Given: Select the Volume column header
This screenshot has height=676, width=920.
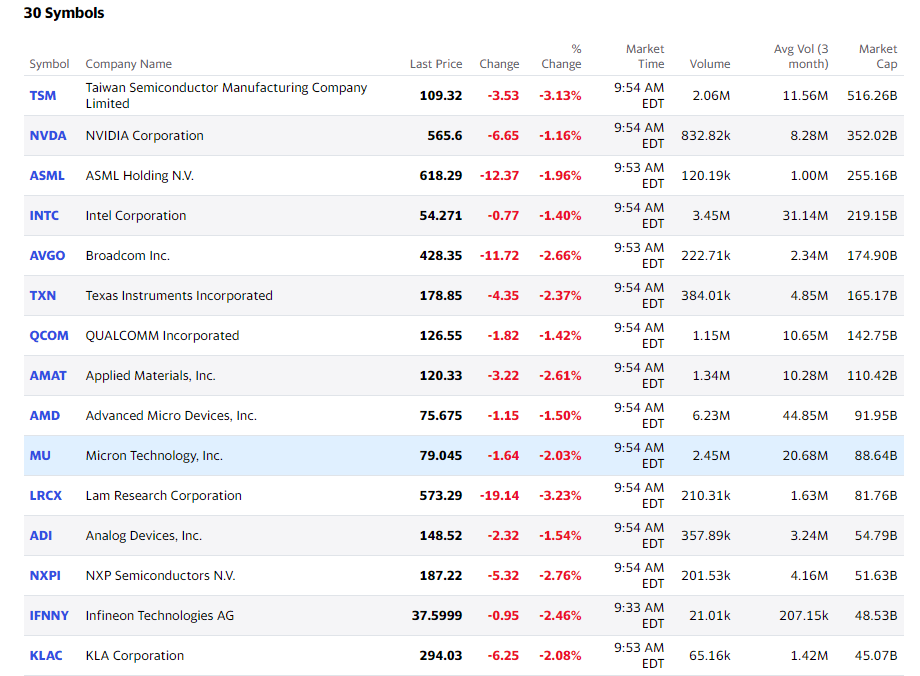Looking at the screenshot, I should point(710,64).
